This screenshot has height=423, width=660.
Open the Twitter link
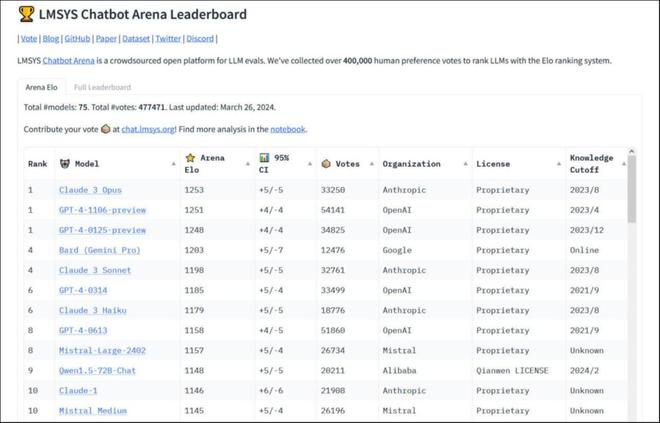168,38
